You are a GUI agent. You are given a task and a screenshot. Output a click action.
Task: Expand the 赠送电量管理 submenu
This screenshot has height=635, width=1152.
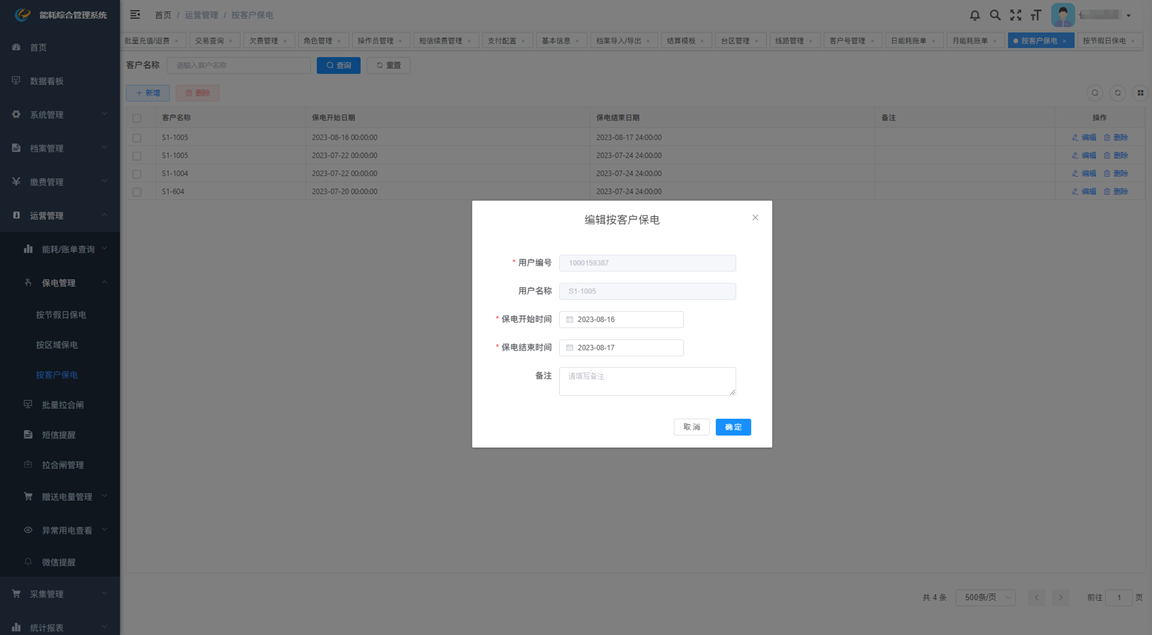pyautogui.click(x=67, y=497)
